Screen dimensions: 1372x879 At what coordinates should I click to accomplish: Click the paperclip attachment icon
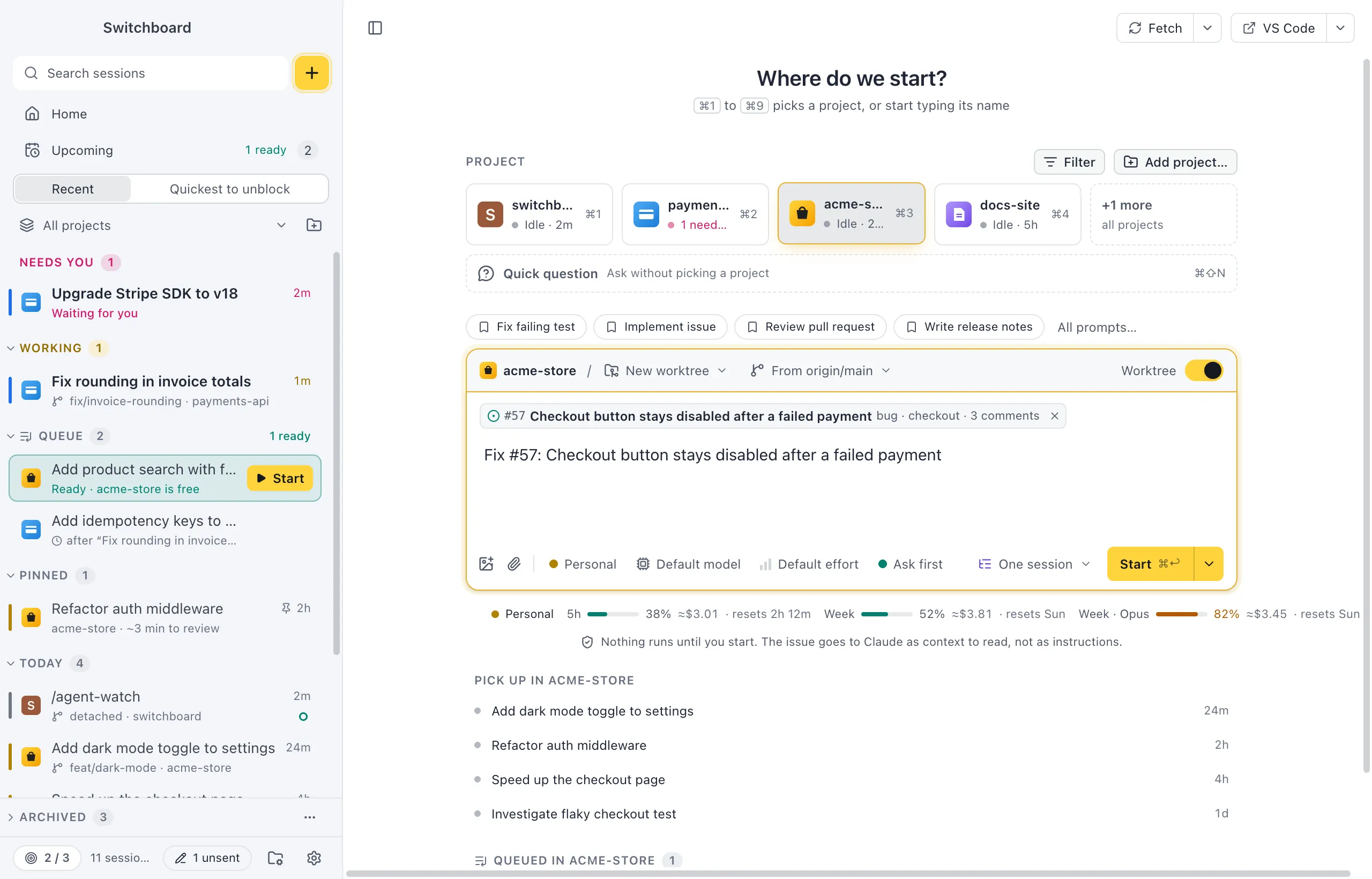[x=514, y=564]
